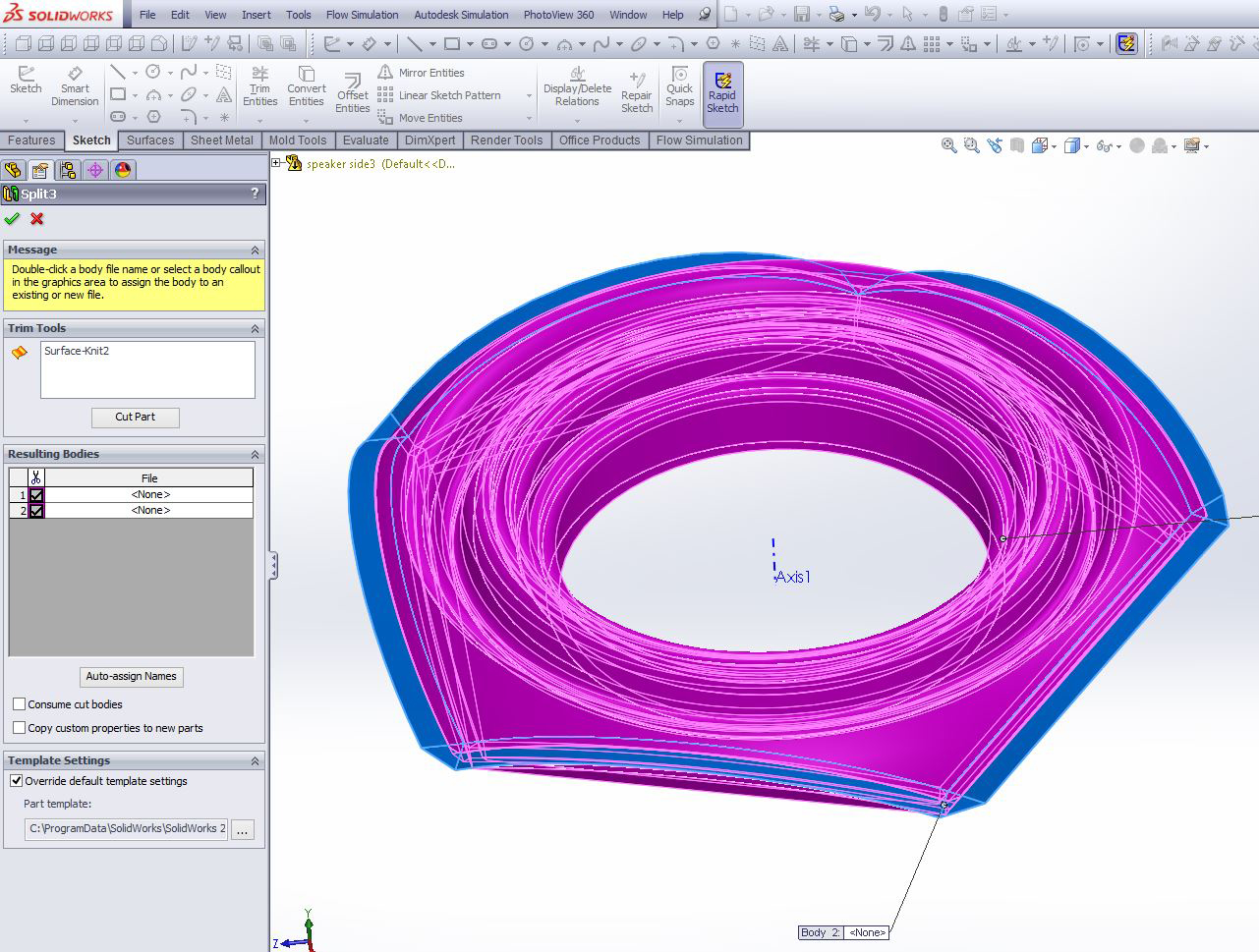
Task: Switch to the Evaluate tab
Action: click(366, 140)
